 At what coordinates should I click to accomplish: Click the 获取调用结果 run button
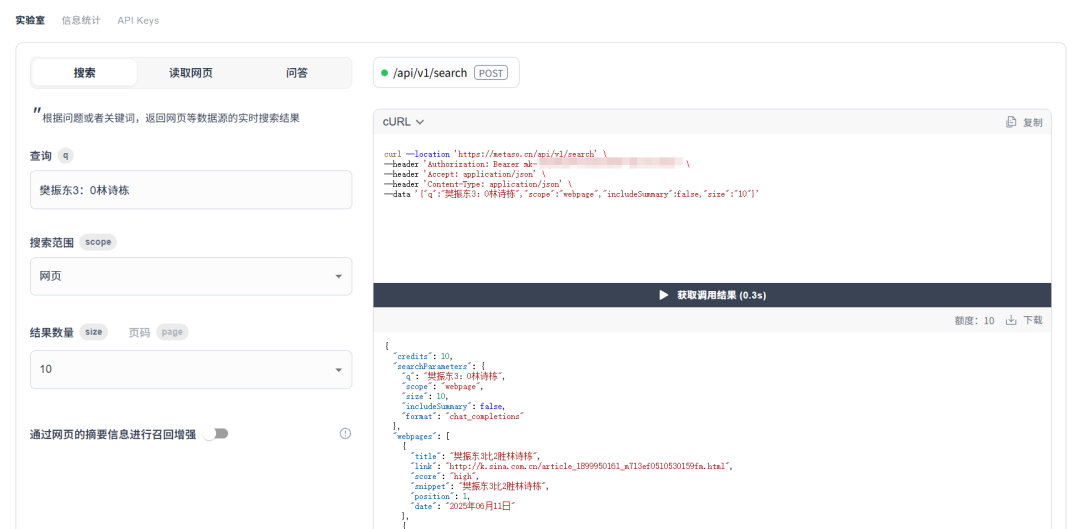click(712, 295)
